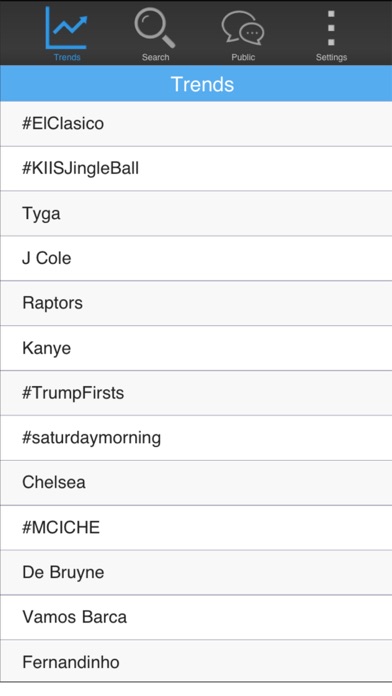Switch to the Search tab label
The height and width of the screenshot is (696, 392).
pyautogui.click(x=155, y=57)
